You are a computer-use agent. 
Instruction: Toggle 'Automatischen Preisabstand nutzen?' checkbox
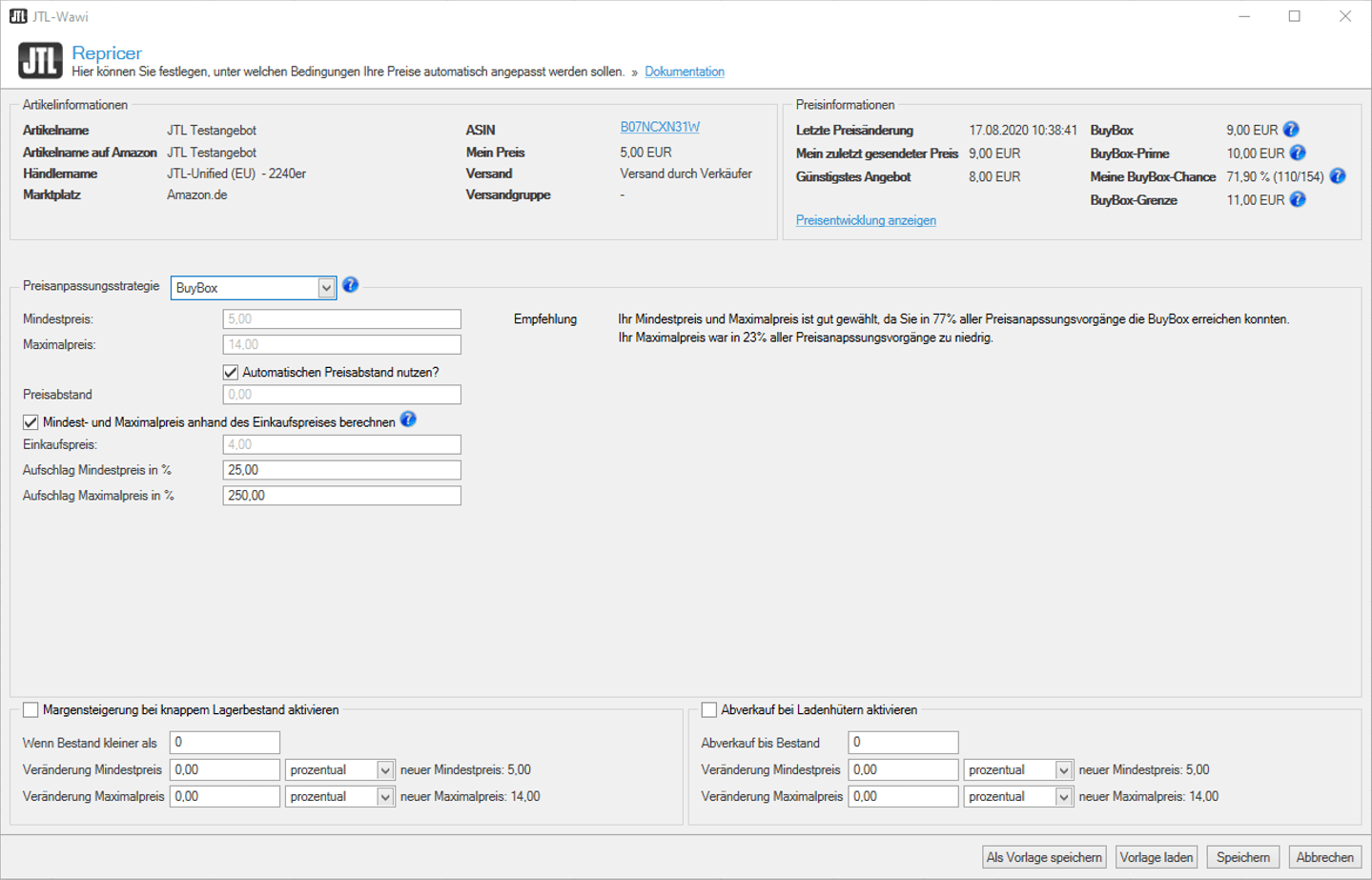231,372
